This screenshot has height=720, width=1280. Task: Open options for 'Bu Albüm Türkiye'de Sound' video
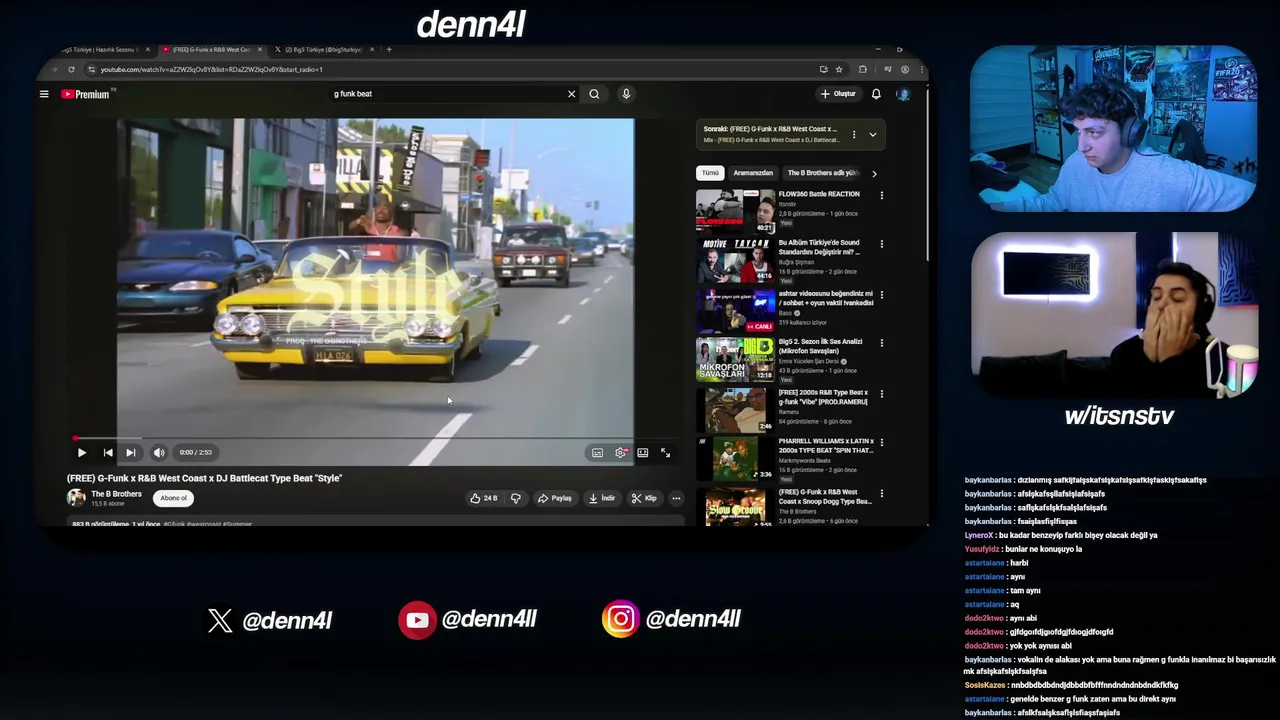coord(882,244)
